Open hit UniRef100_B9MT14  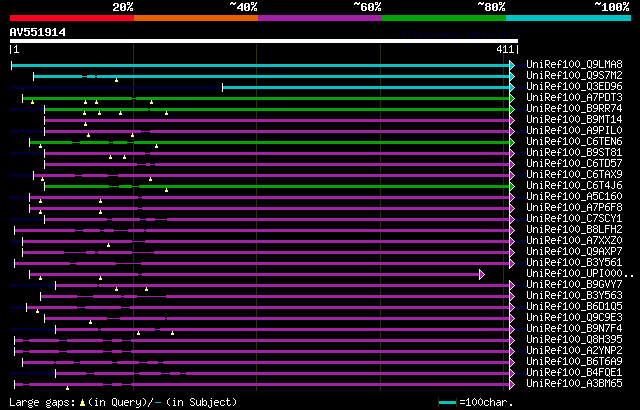tap(574, 120)
